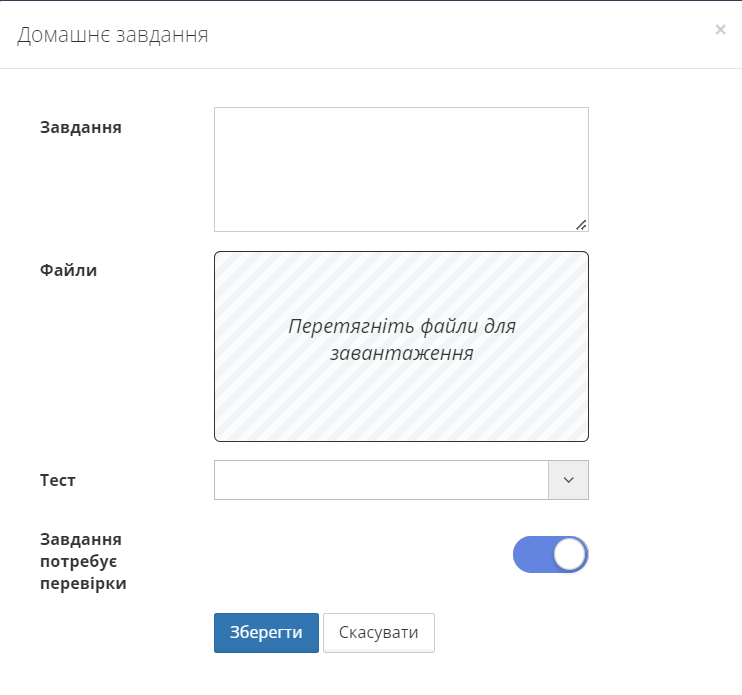
Task: Open the Тест selection field
Action: coord(381,480)
